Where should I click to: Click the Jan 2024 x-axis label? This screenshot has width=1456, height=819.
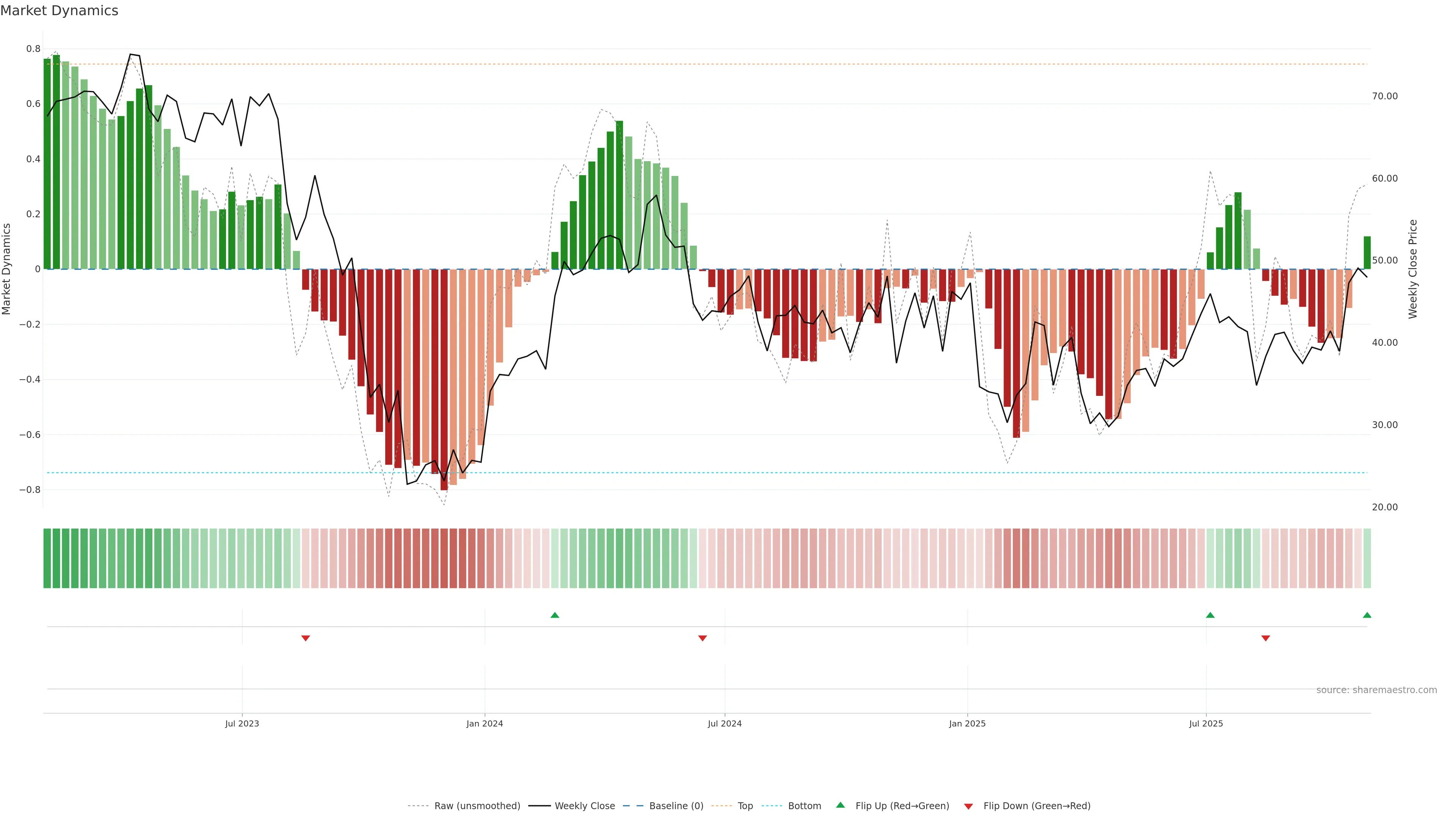coord(485,723)
